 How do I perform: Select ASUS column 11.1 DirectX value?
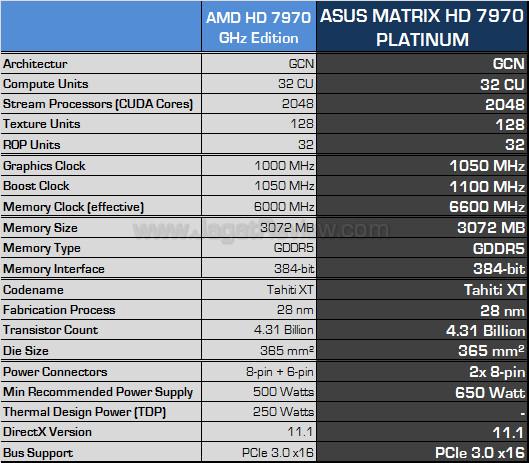508,433
